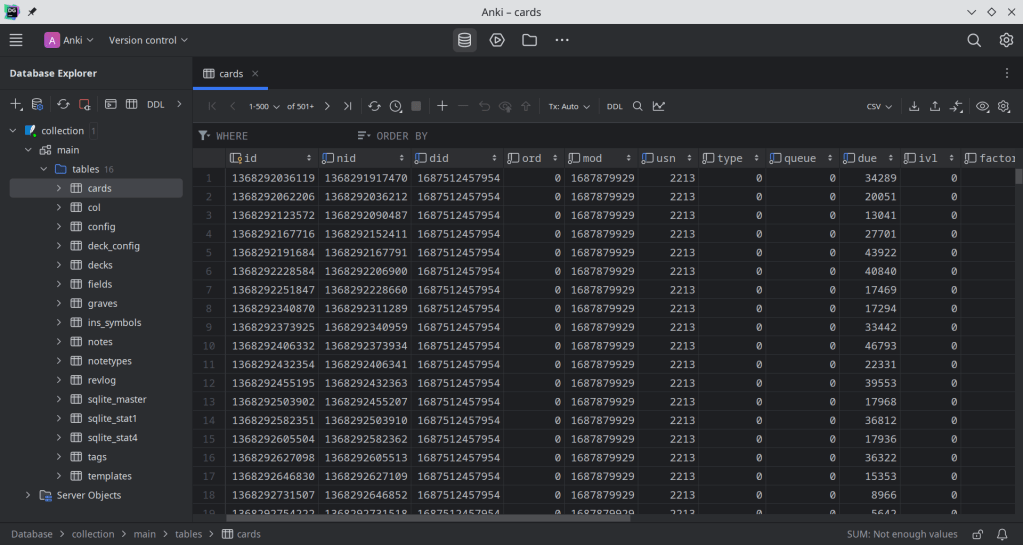
Task: Click Reload Page icon in grid toolbar
Action: 374,106
